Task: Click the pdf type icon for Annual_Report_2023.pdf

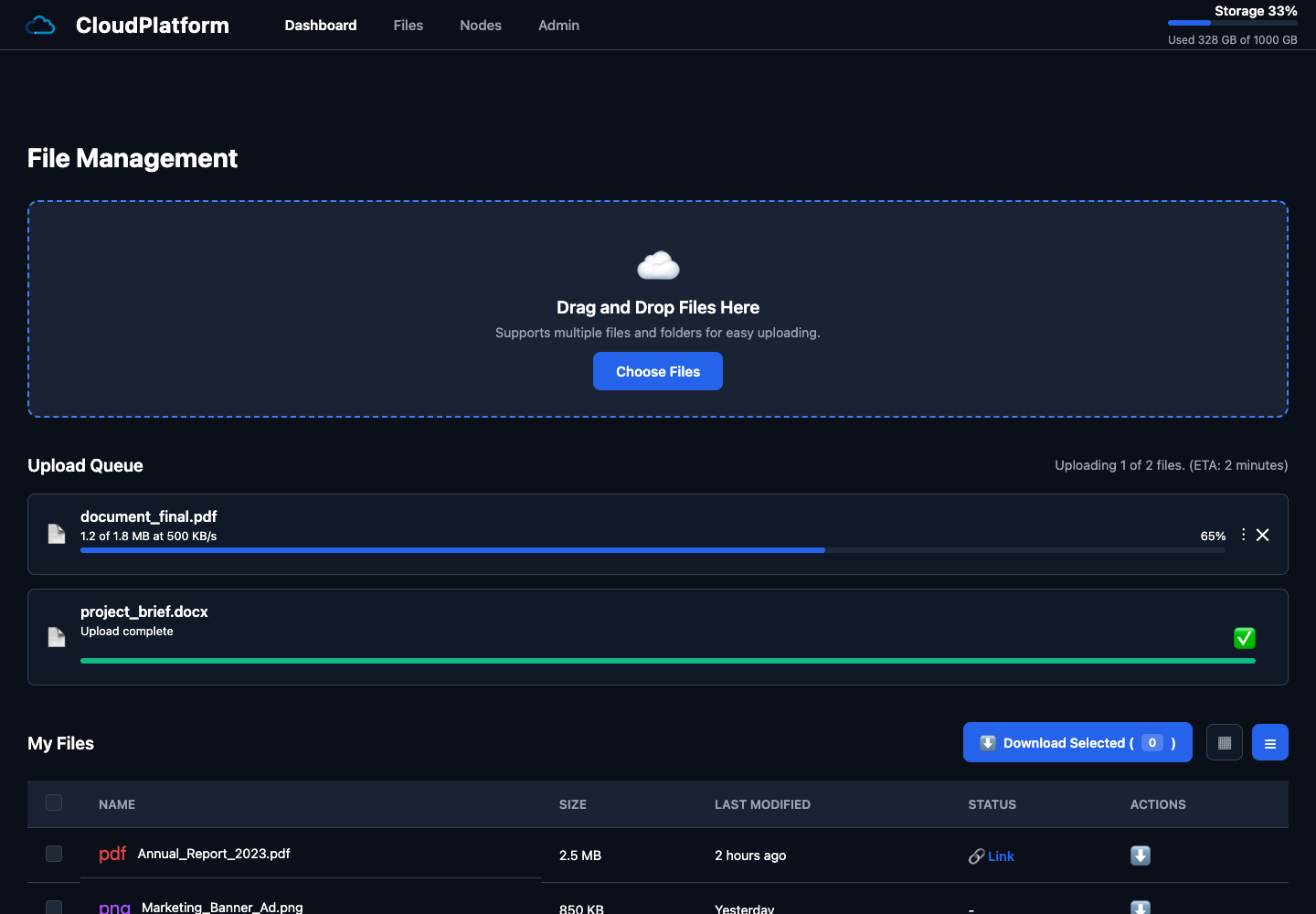Action: tap(112, 854)
